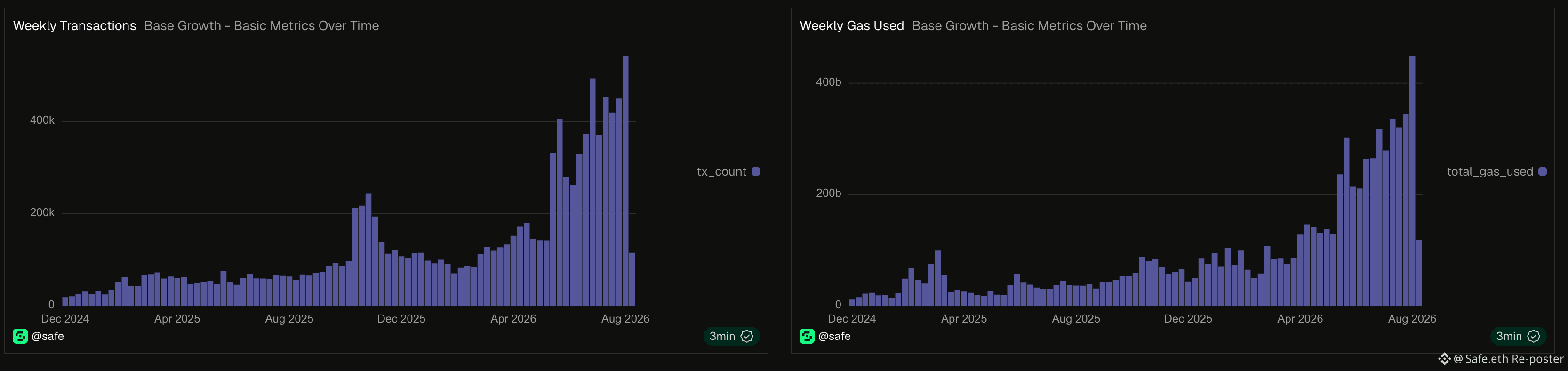Screen dimensions: 1568x371
Task: Click the Aug 2026 axis label in Weekly Transactions
Action: 626,319
